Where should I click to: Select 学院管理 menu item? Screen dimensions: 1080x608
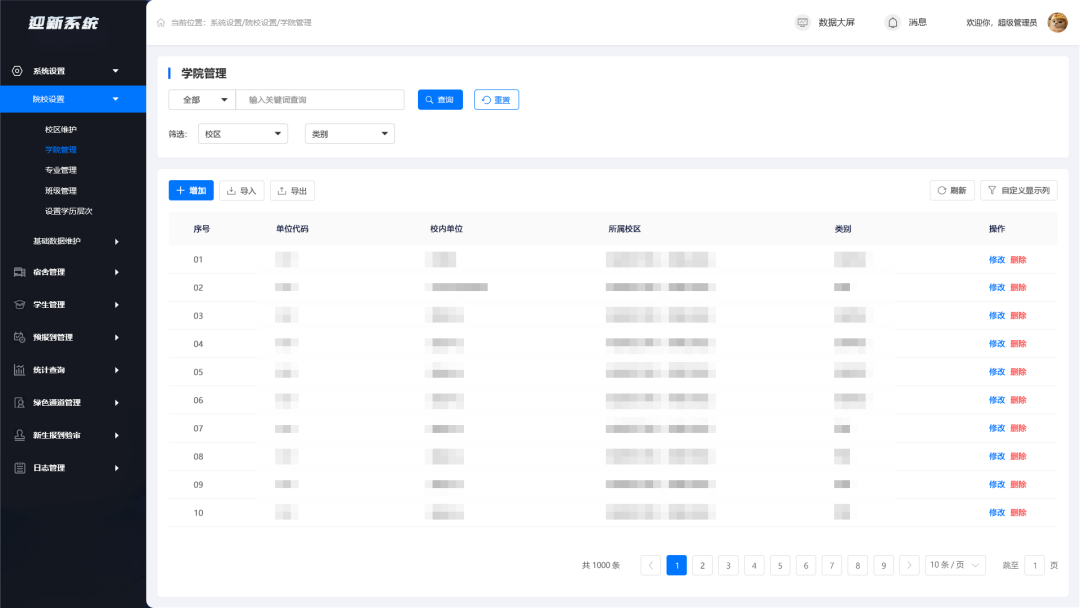click(61, 149)
